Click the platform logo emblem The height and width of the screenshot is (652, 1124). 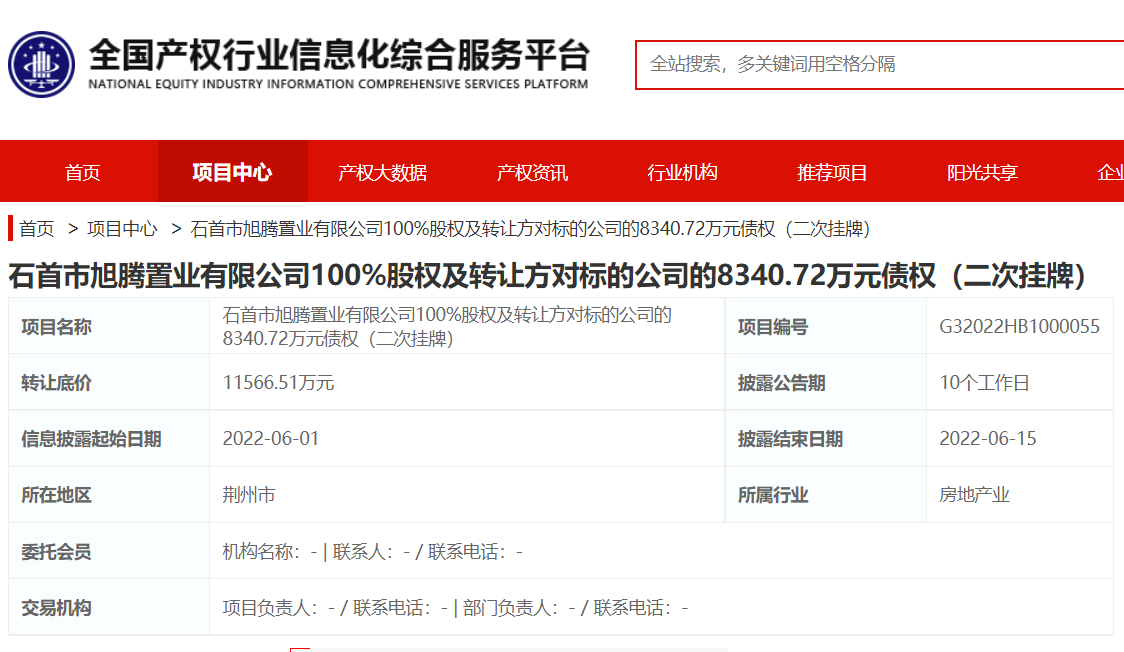[x=41, y=64]
